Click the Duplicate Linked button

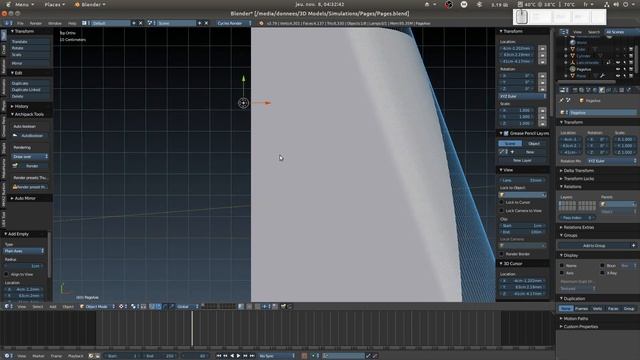pos(30,90)
